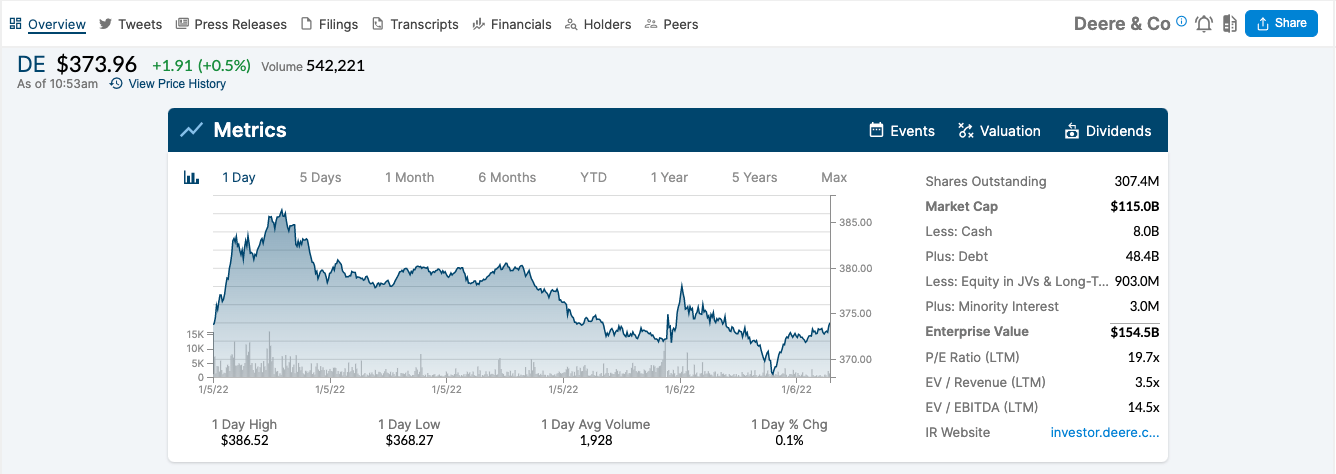Click the View Price History clock icon
The width and height of the screenshot is (1336, 474).
click(x=116, y=84)
